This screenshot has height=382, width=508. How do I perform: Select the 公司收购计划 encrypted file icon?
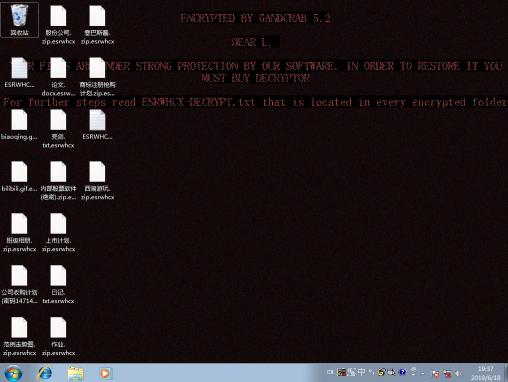pyautogui.click(x=19, y=284)
